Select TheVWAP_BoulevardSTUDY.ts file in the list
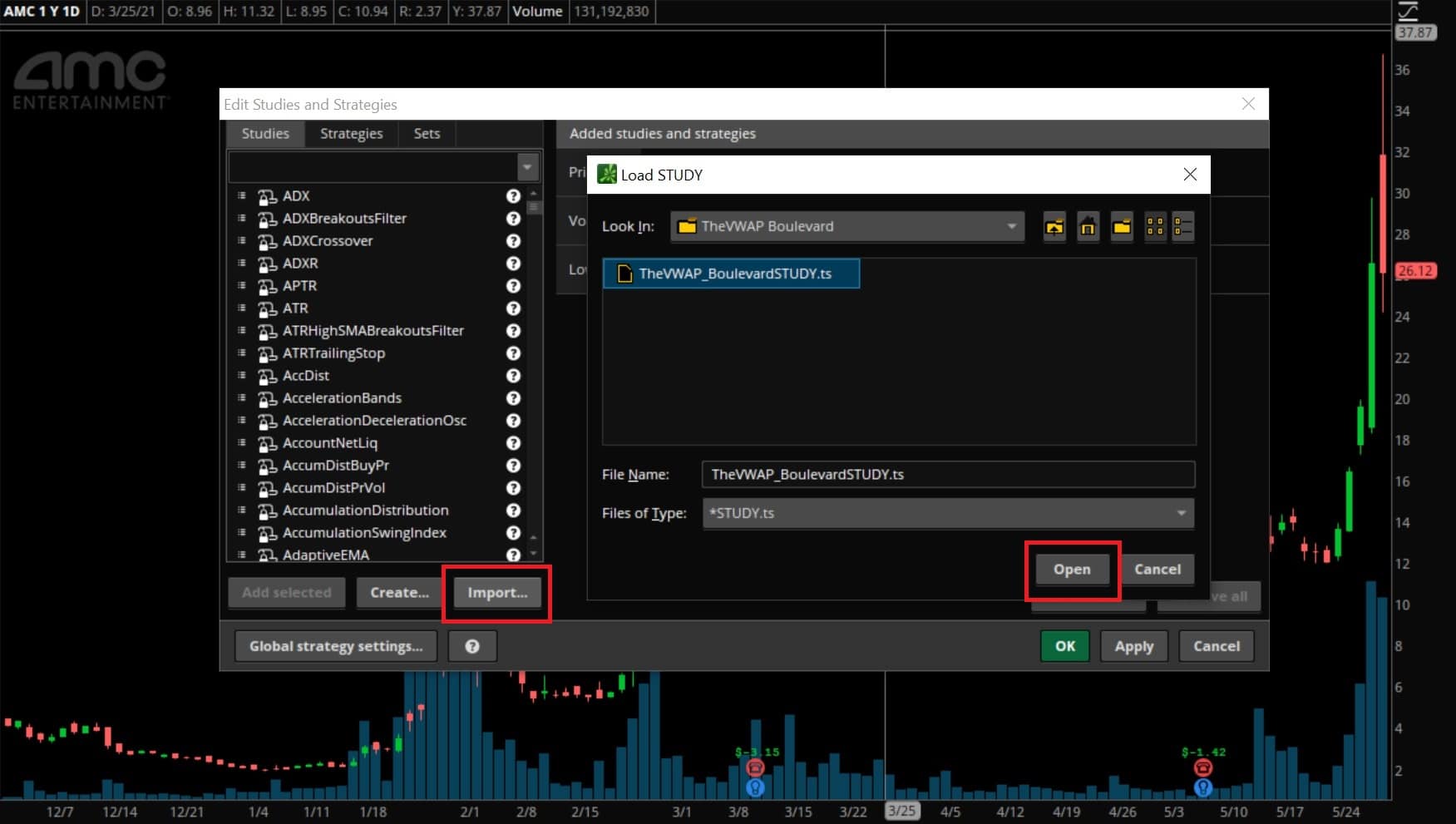This screenshot has width=1456, height=824. 731,274
